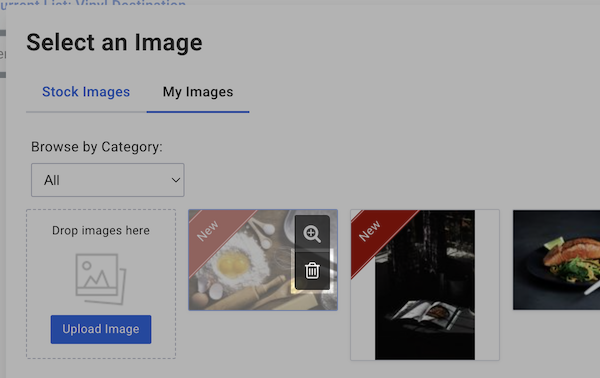The height and width of the screenshot is (378, 600).
Task: Switch to the Stock Images tab
Action: tap(86, 92)
